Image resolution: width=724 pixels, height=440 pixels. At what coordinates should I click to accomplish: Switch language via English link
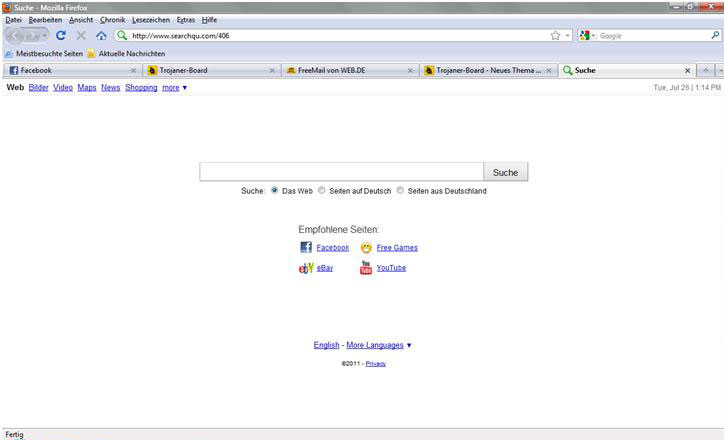coord(326,345)
